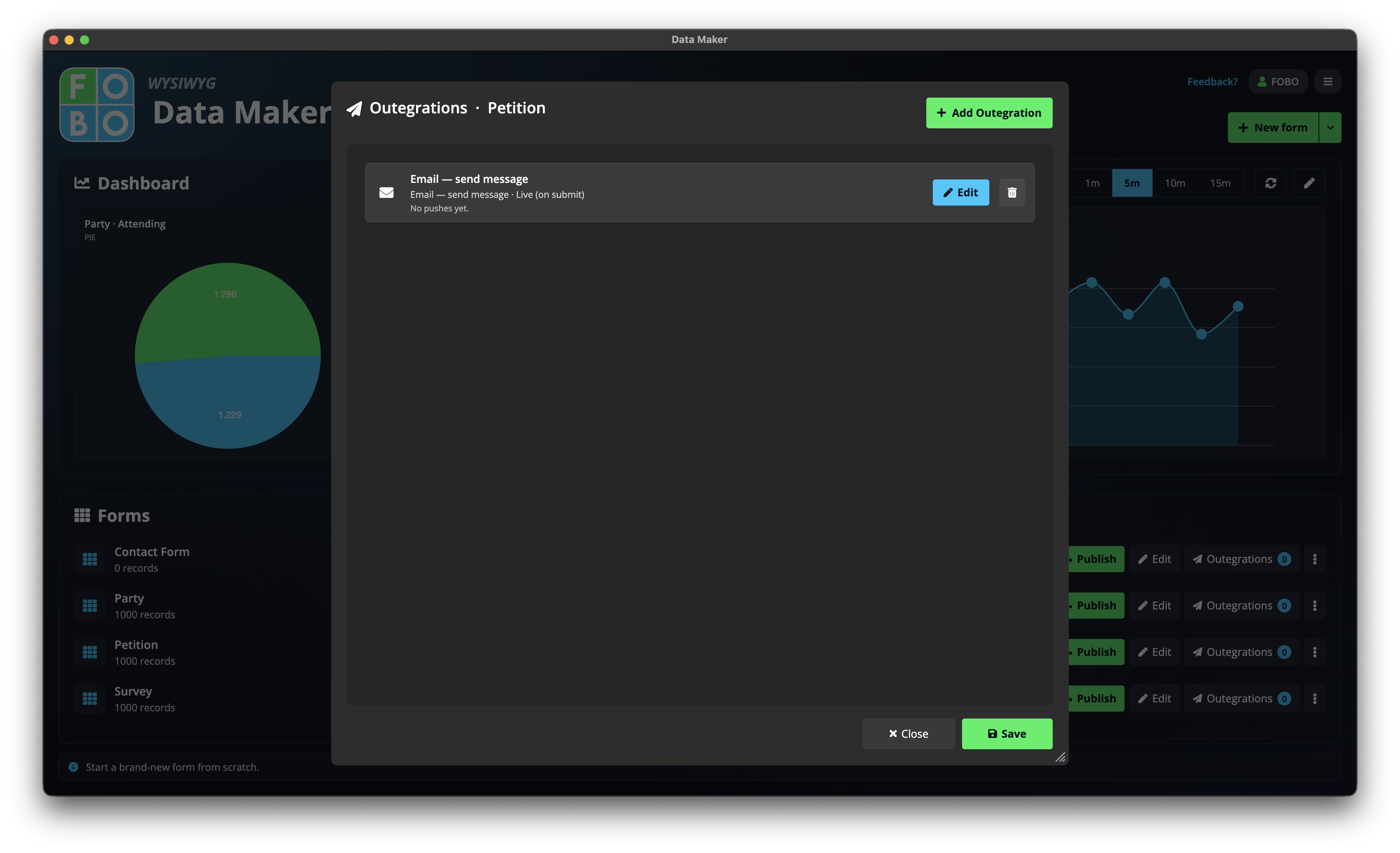The height and width of the screenshot is (853, 1400).
Task: Select the 1m interval tab
Action: pos(1092,183)
